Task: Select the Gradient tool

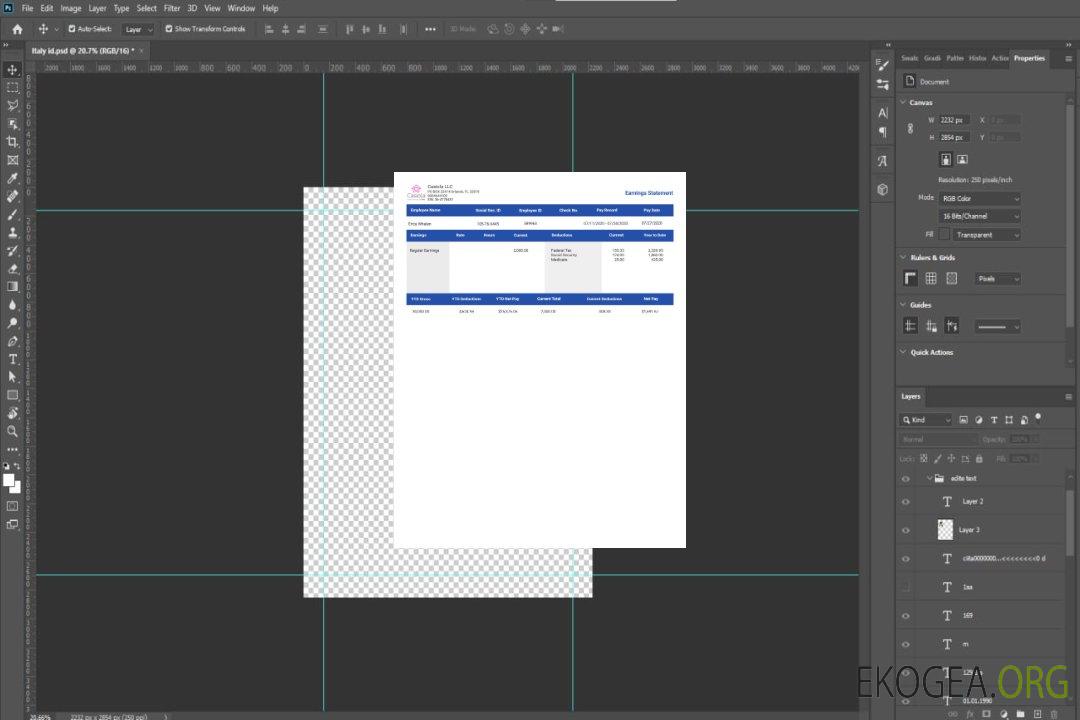Action: point(12,287)
